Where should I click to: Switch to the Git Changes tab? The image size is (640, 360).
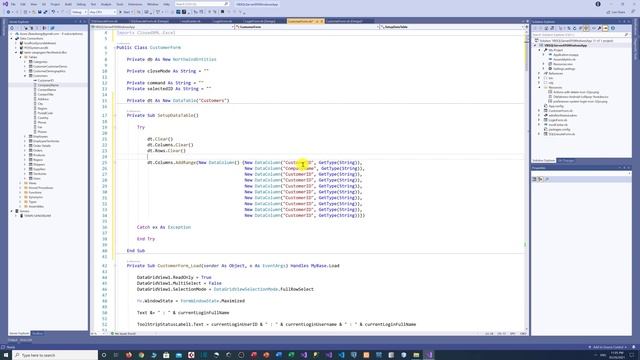pyautogui.click(x=566, y=160)
